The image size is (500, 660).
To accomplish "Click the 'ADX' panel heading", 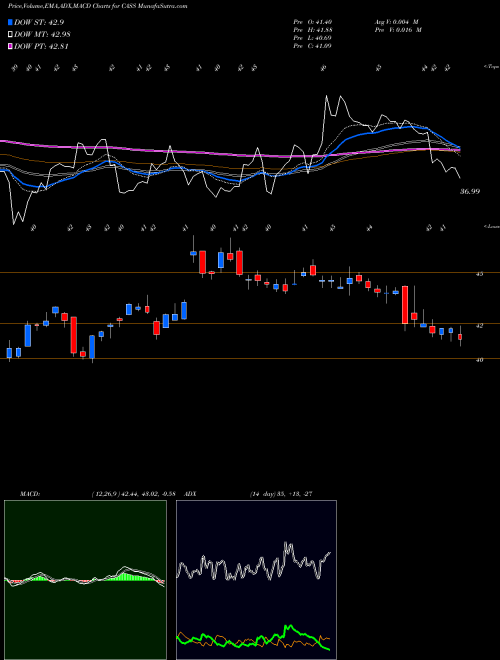I will [x=191, y=494].
